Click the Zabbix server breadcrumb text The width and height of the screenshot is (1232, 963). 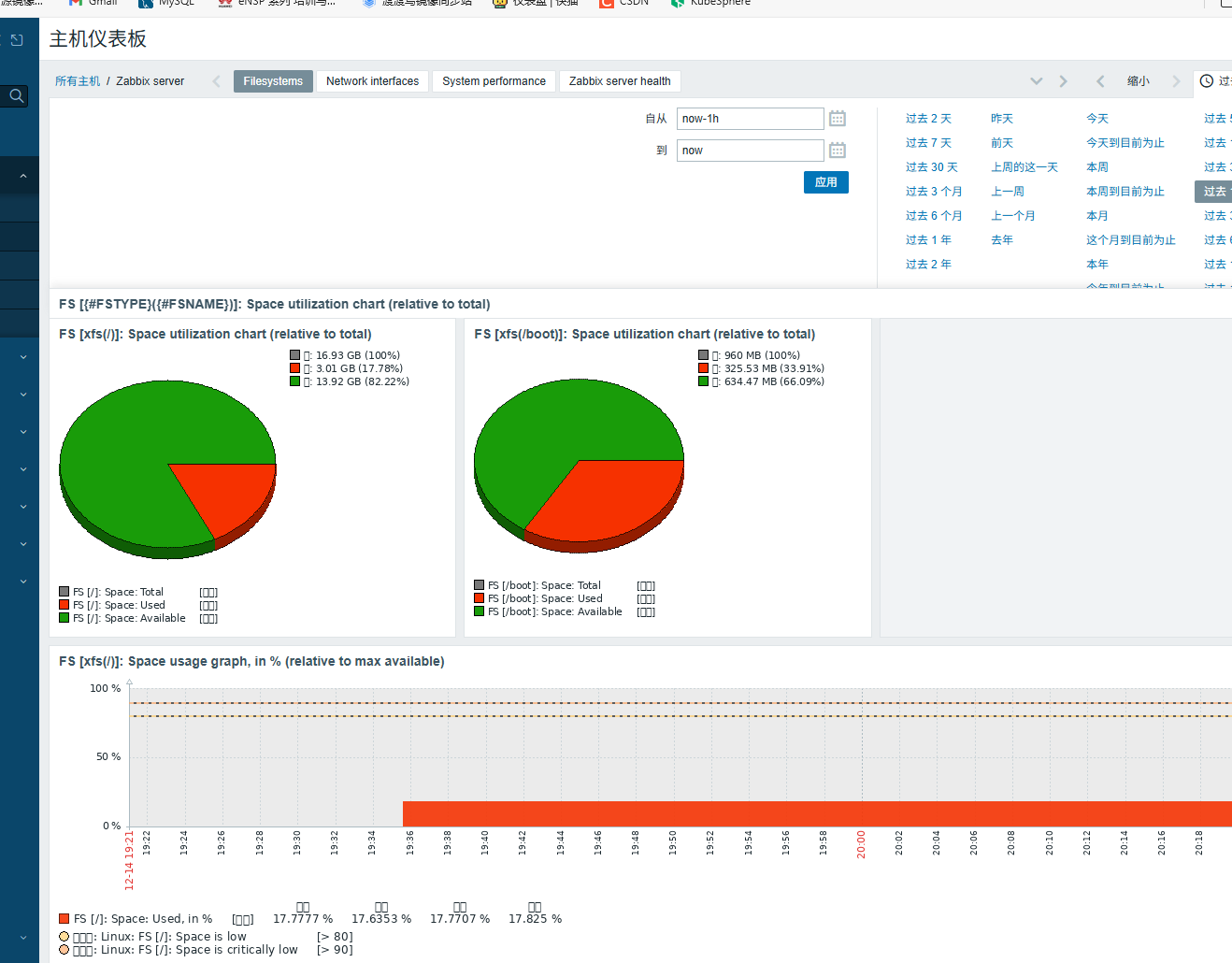(x=150, y=81)
